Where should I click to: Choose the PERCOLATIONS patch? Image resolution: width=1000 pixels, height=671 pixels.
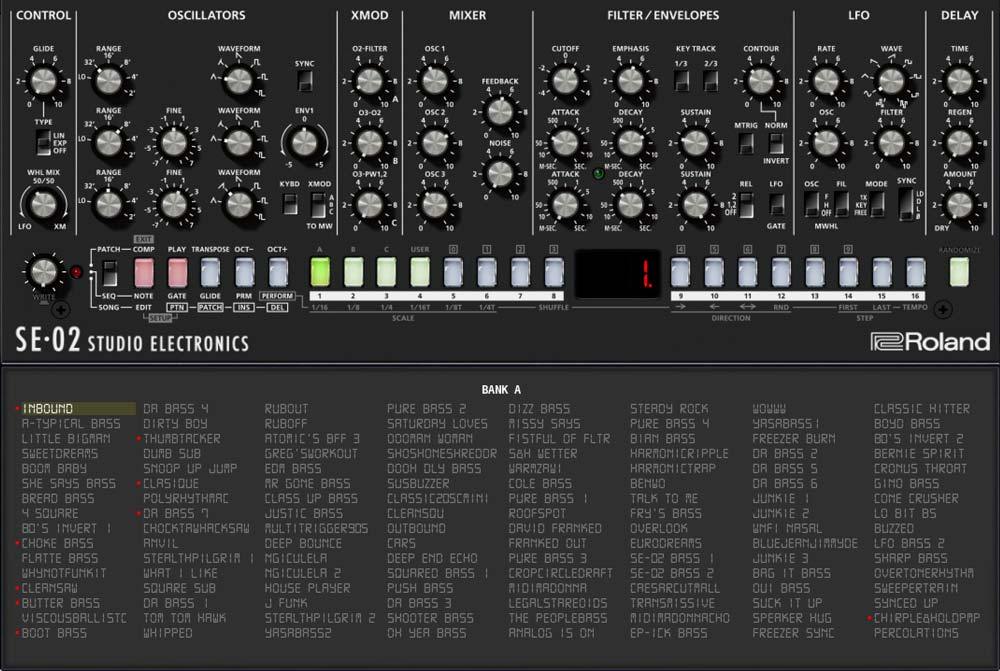point(916,633)
